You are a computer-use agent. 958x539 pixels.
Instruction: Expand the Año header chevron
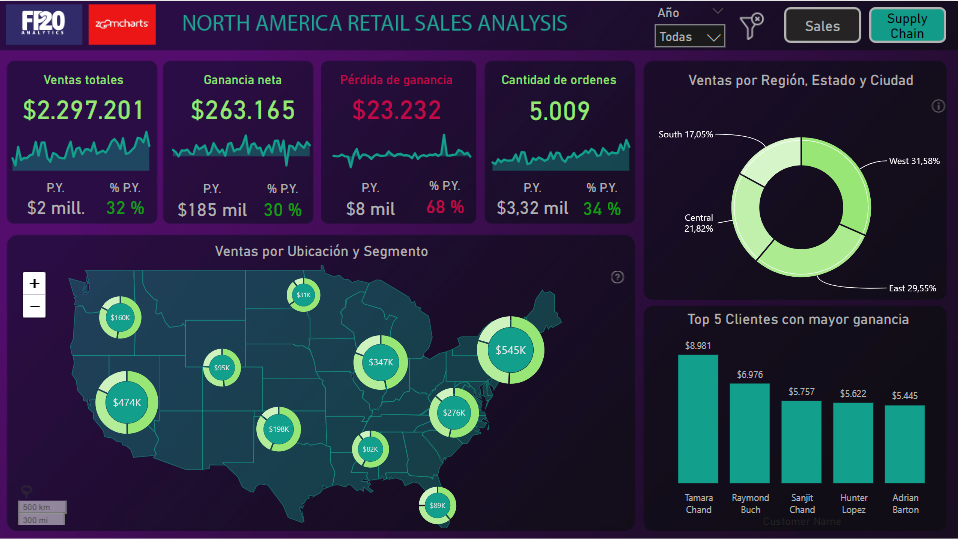coord(716,12)
